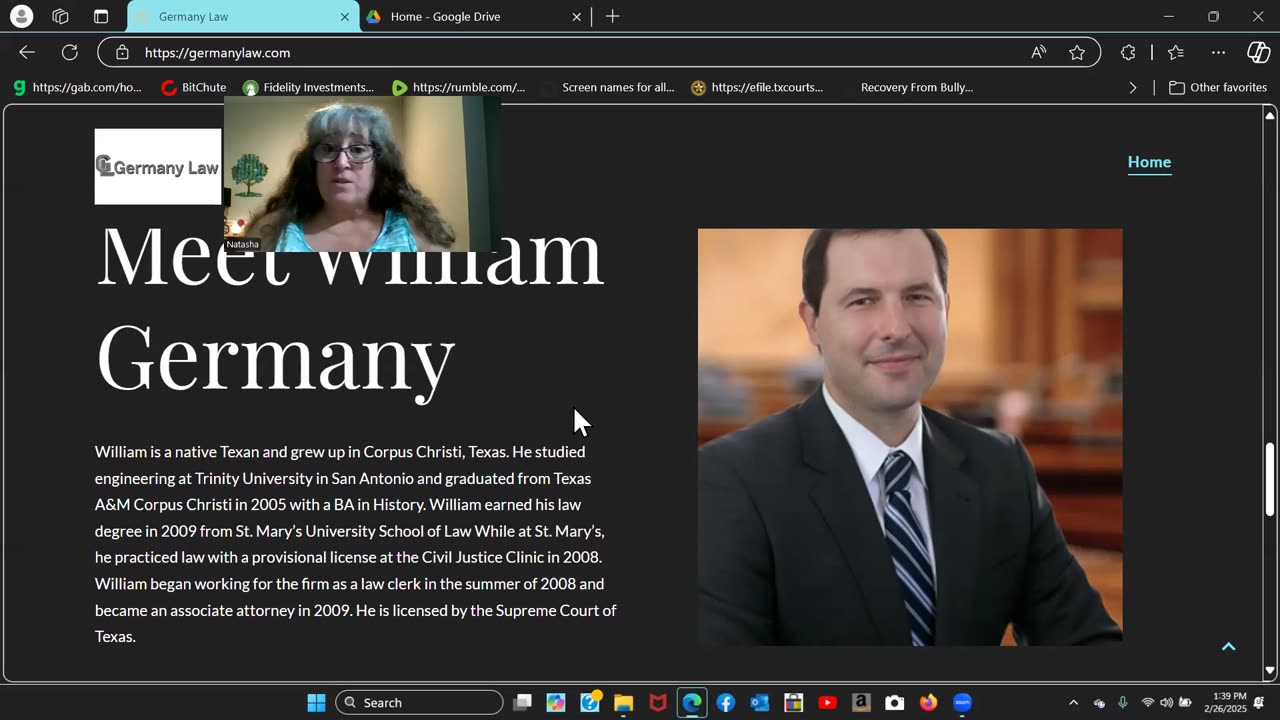Viewport: 1280px width, 720px height.
Task: Open Camera app from the taskbar
Action: tap(895, 702)
